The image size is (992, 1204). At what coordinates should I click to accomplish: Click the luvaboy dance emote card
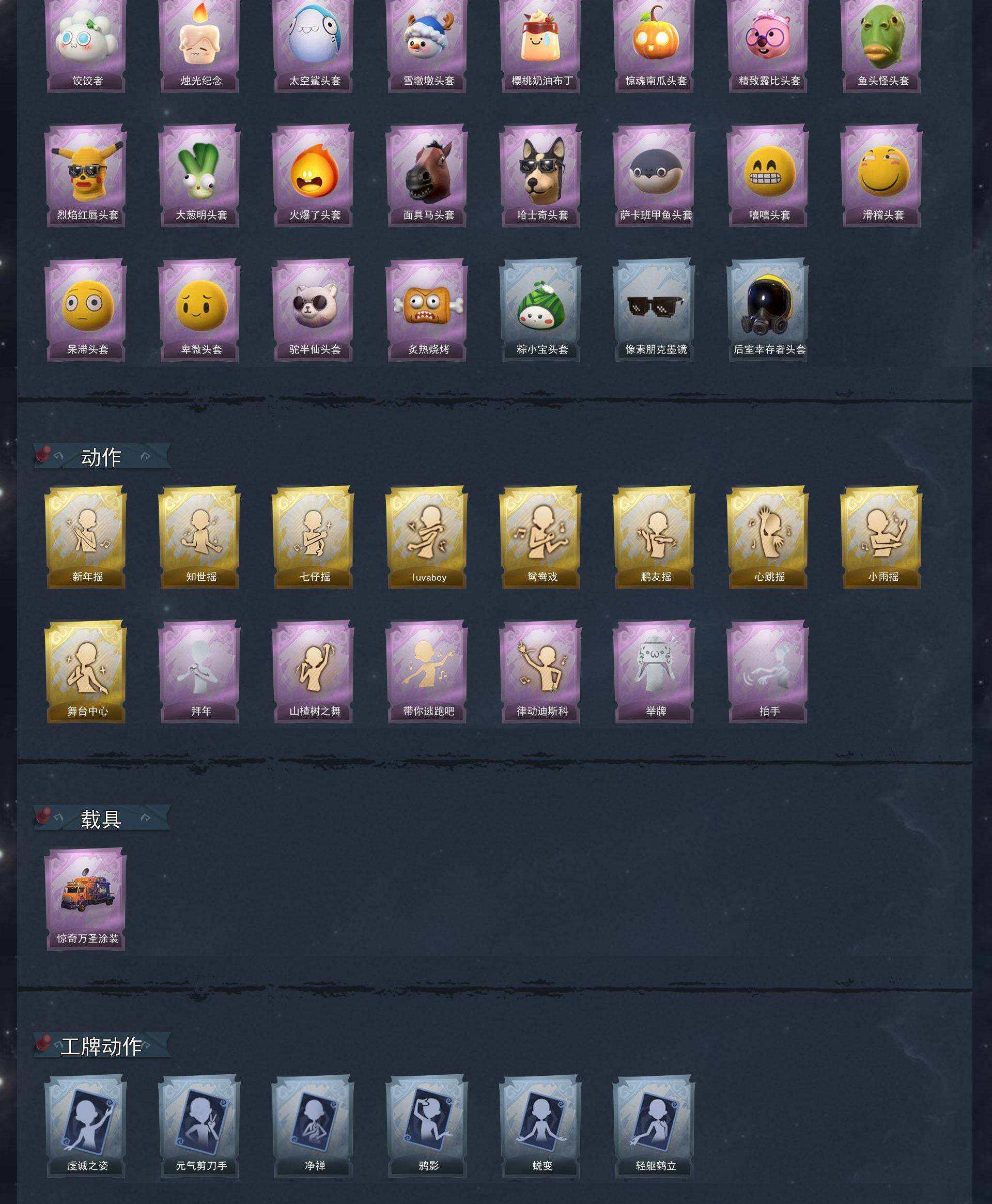427,537
